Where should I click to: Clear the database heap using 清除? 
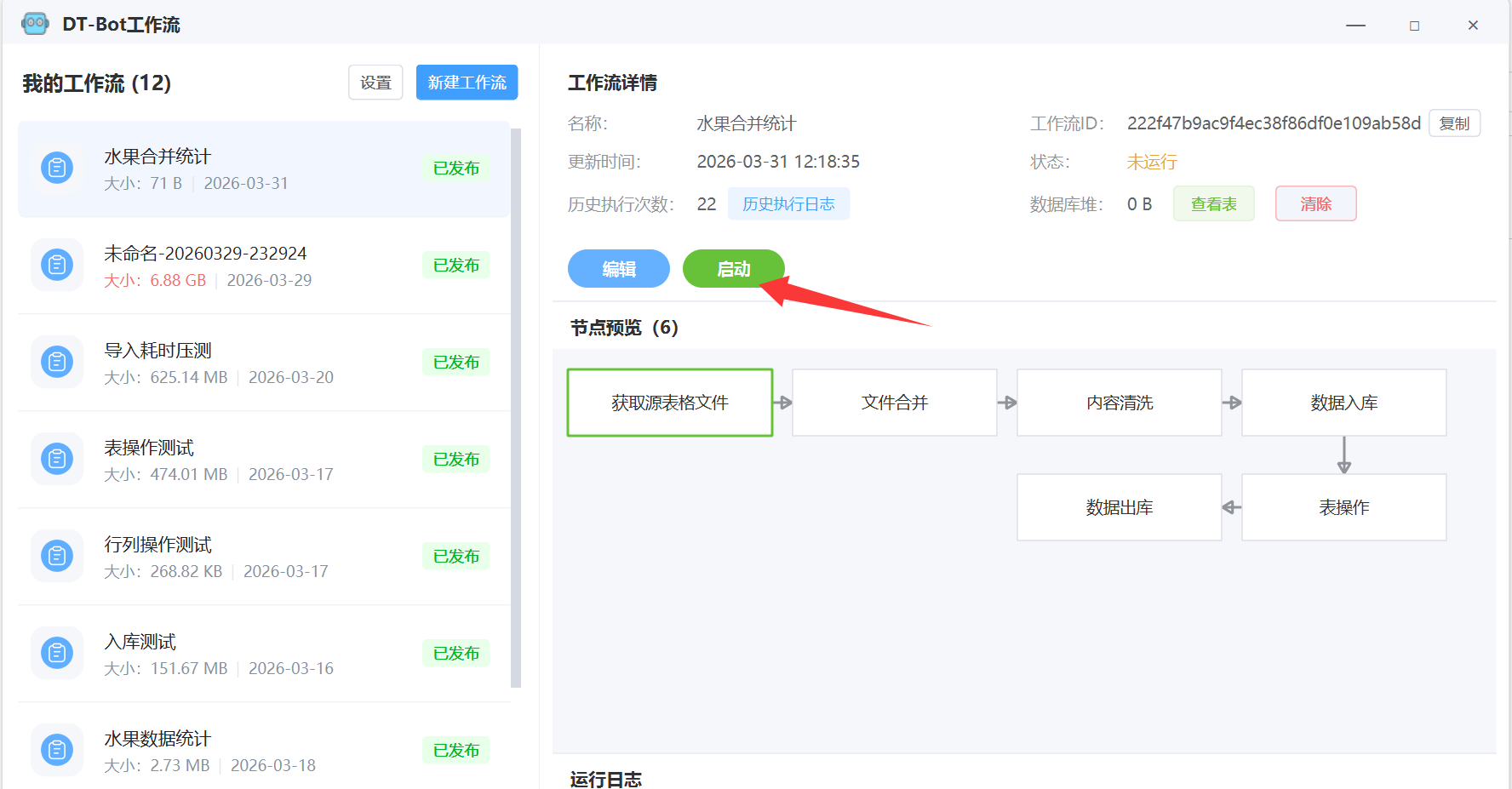point(1315,204)
